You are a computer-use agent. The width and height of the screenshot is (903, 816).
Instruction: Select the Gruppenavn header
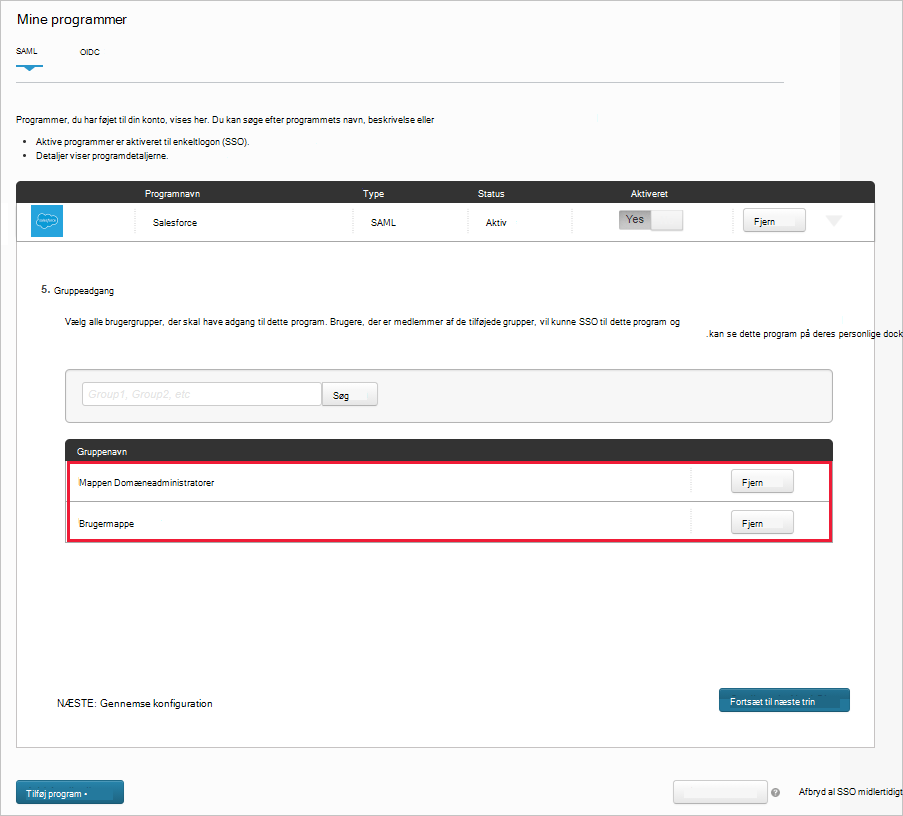(101, 451)
